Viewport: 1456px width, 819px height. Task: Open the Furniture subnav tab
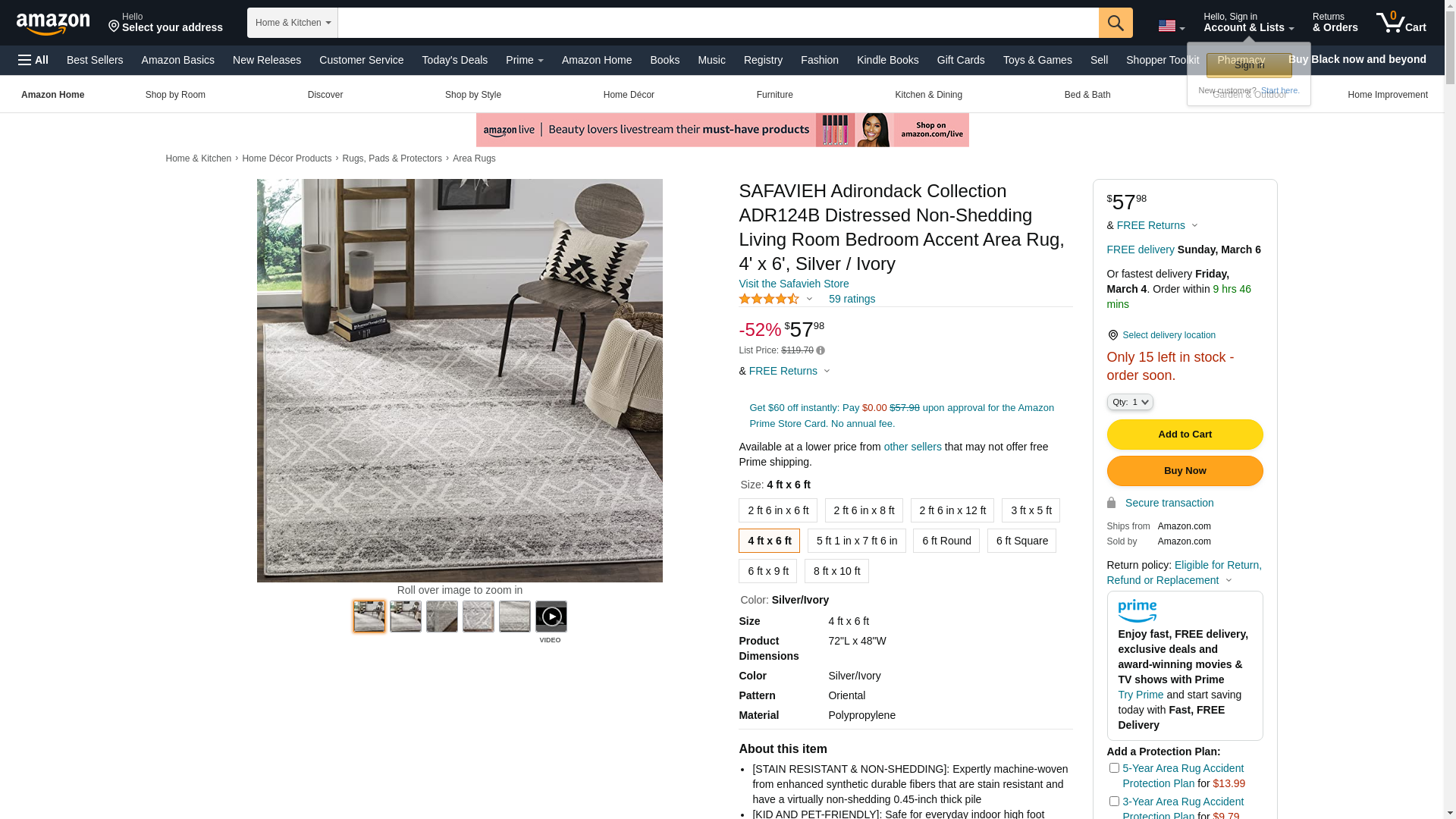tap(775, 95)
